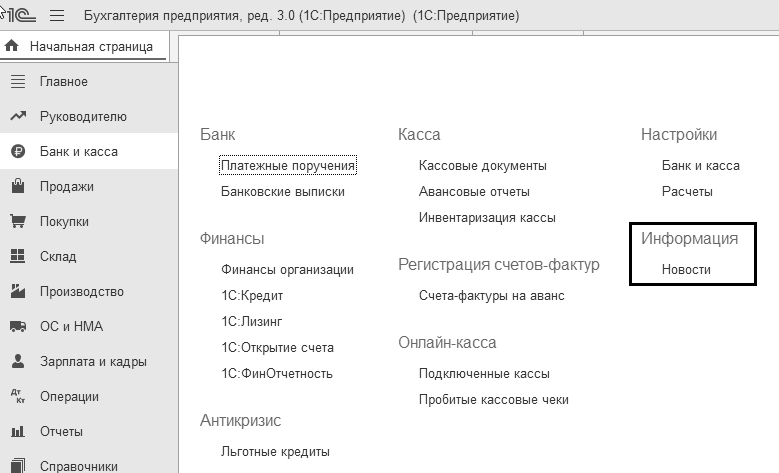This screenshot has width=779, height=473.
Task: Open Расчеты settings link
Action: click(x=687, y=192)
